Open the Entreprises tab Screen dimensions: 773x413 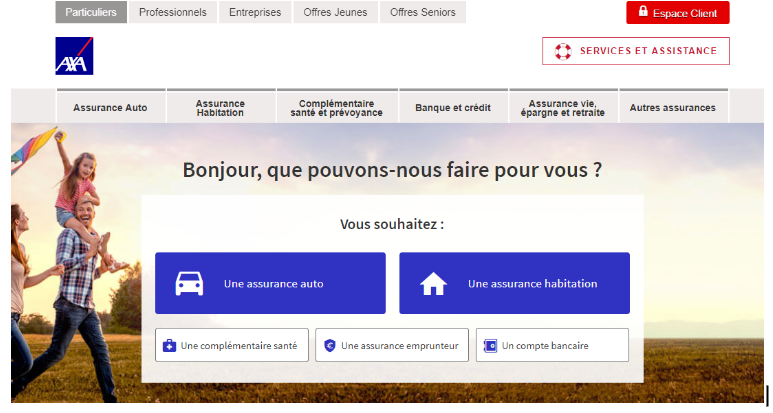[255, 12]
